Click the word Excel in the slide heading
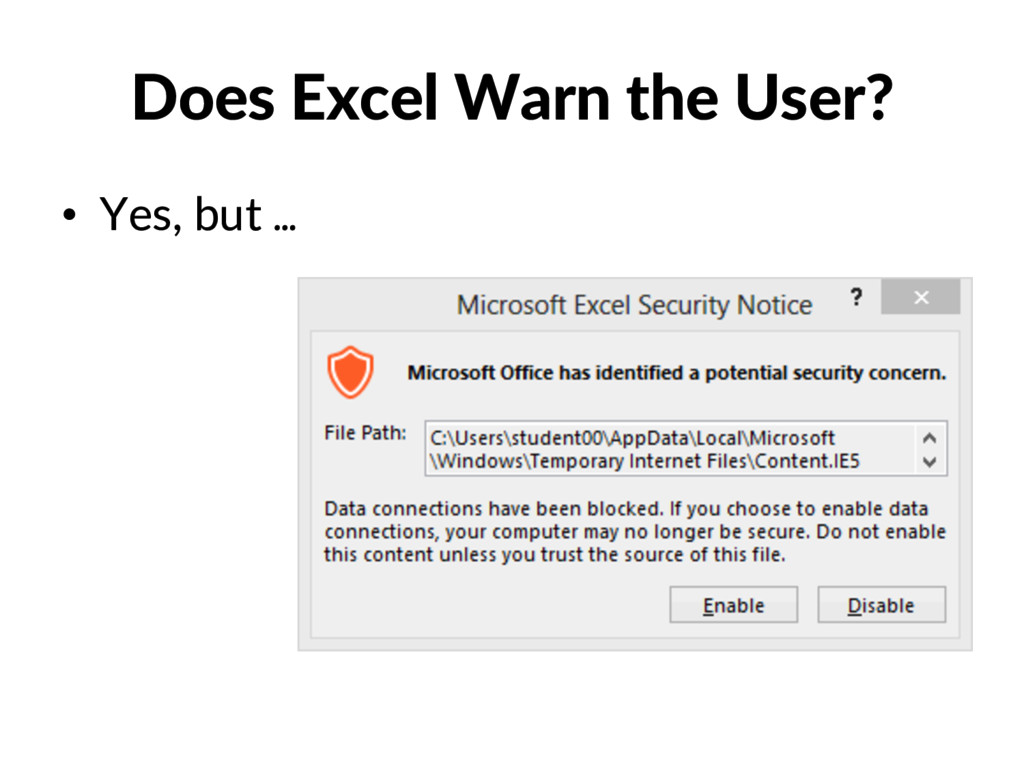This screenshot has height=768, width=1024. coord(364,98)
